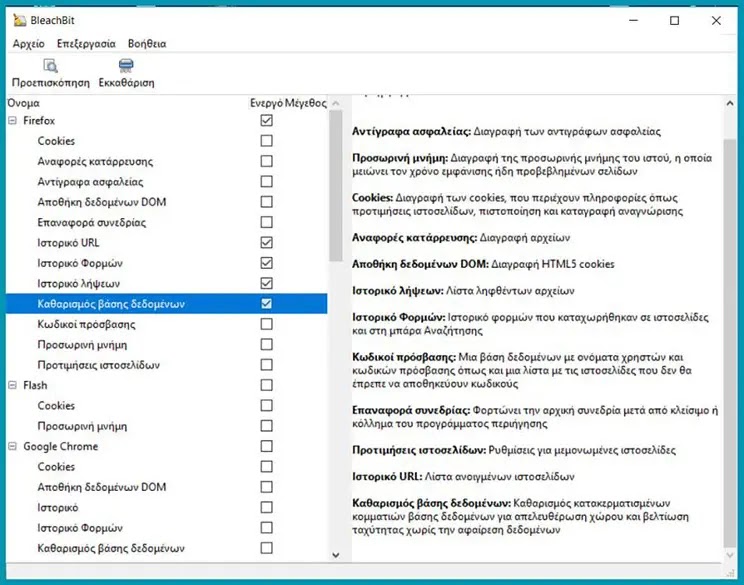Click the Προεπισκόπηση (Preview) magnifier icon
Screen dimensions: 744x585
click(x=50, y=65)
